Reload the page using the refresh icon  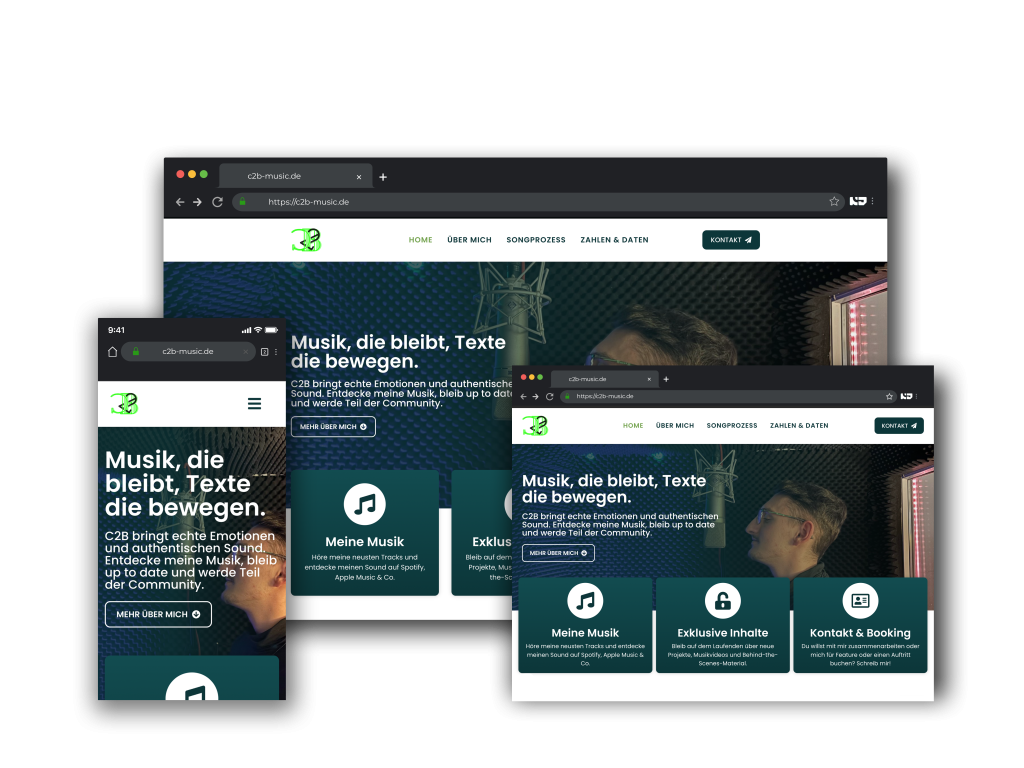(550, 396)
